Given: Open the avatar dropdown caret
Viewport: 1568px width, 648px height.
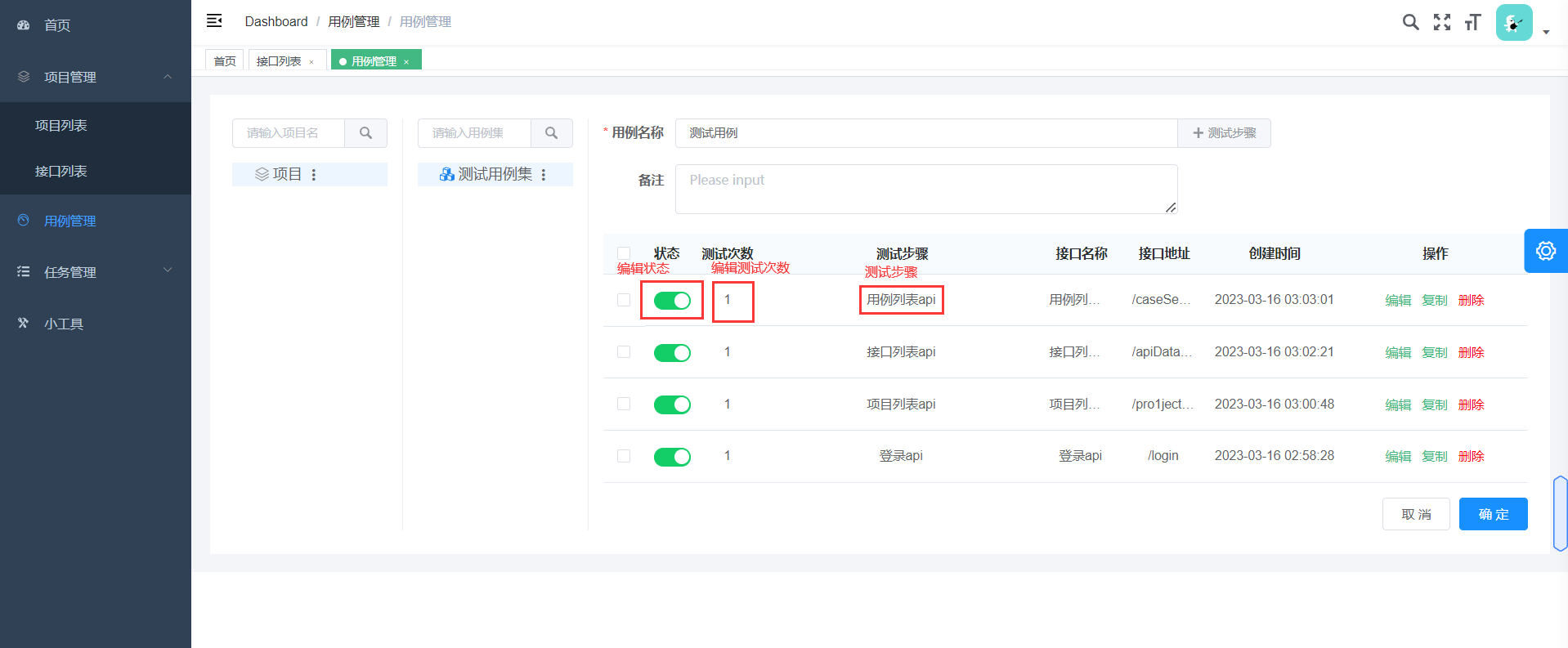Looking at the screenshot, I should pyautogui.click(x=1546, y=33).
